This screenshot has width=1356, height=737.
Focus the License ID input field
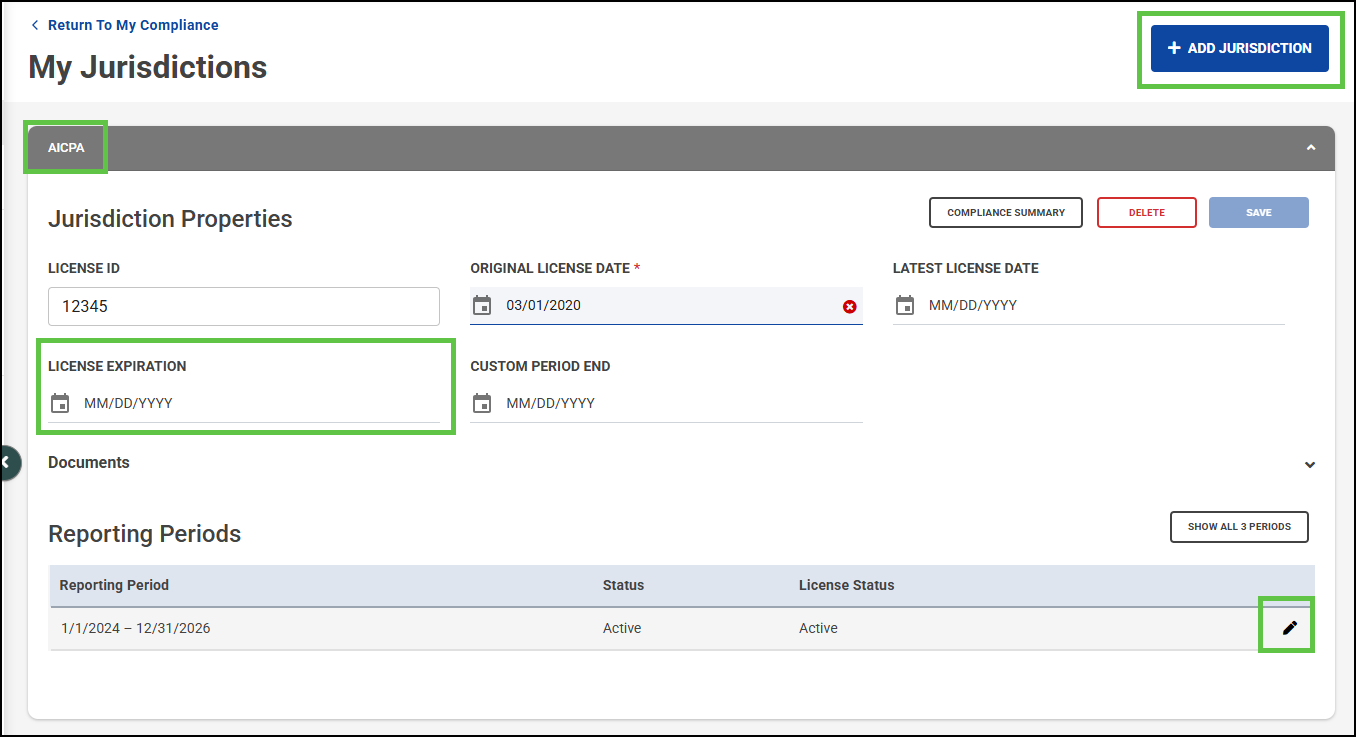243,307
